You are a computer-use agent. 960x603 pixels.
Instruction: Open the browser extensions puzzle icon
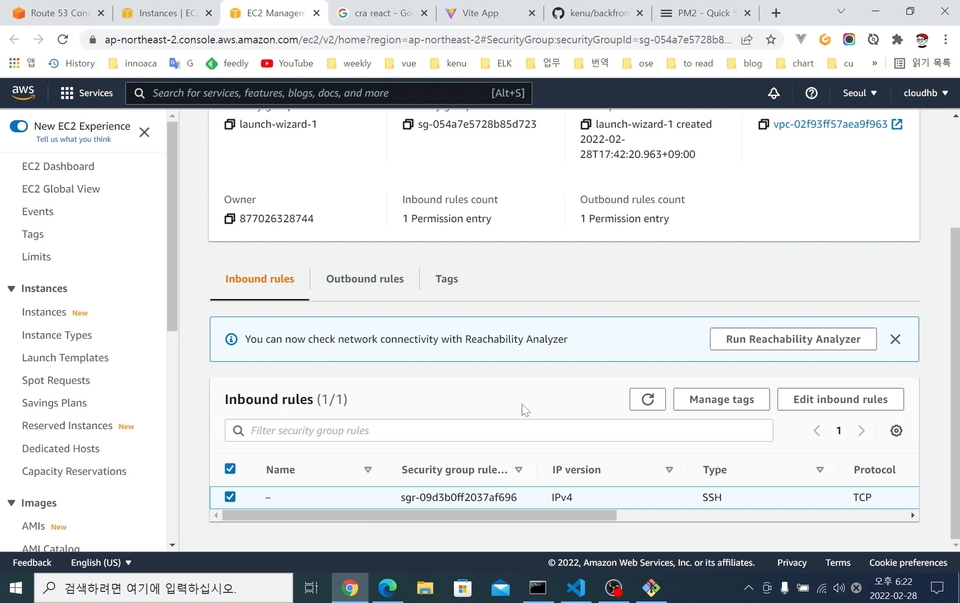[x=897, y=40]
